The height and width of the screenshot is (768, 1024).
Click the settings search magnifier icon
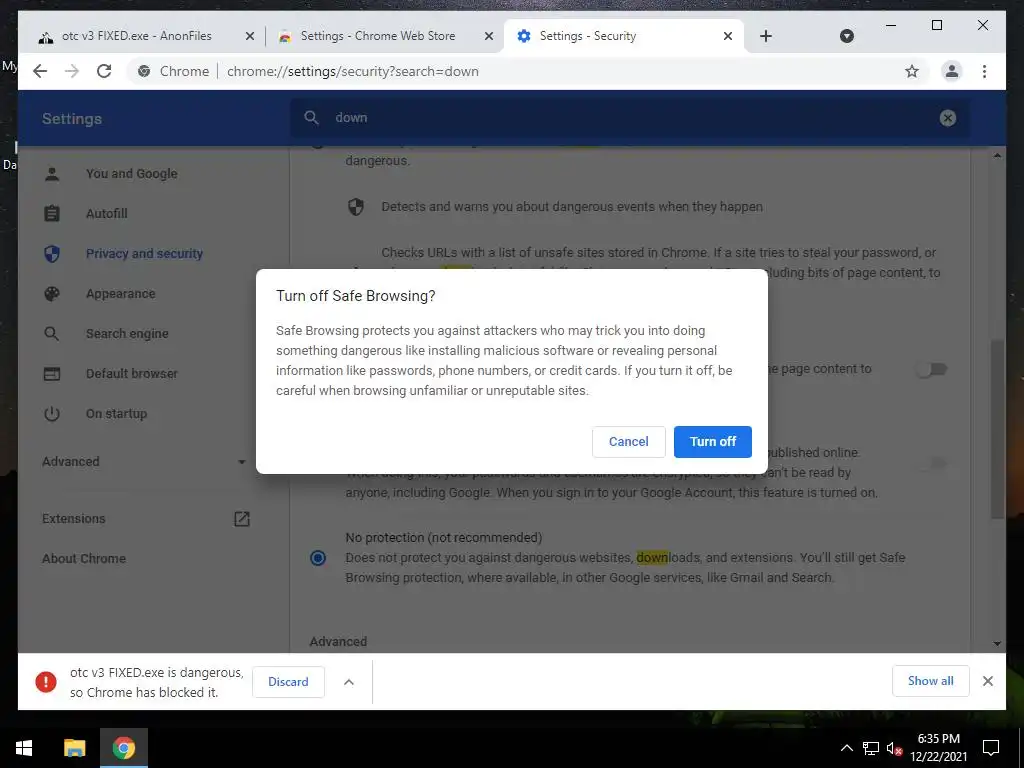click(x=312, y=118)
